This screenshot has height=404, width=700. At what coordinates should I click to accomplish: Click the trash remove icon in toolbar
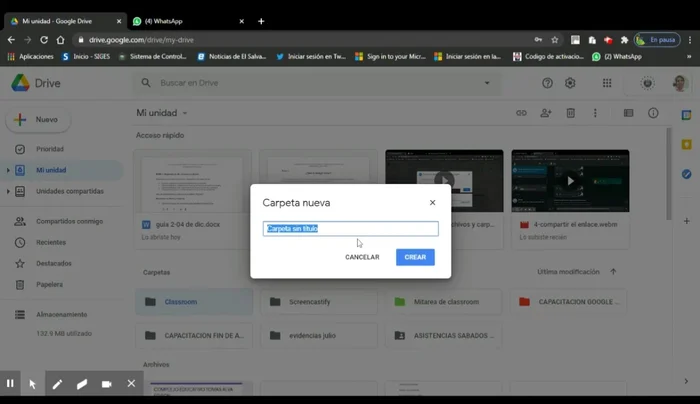click(x=571, y=113)
